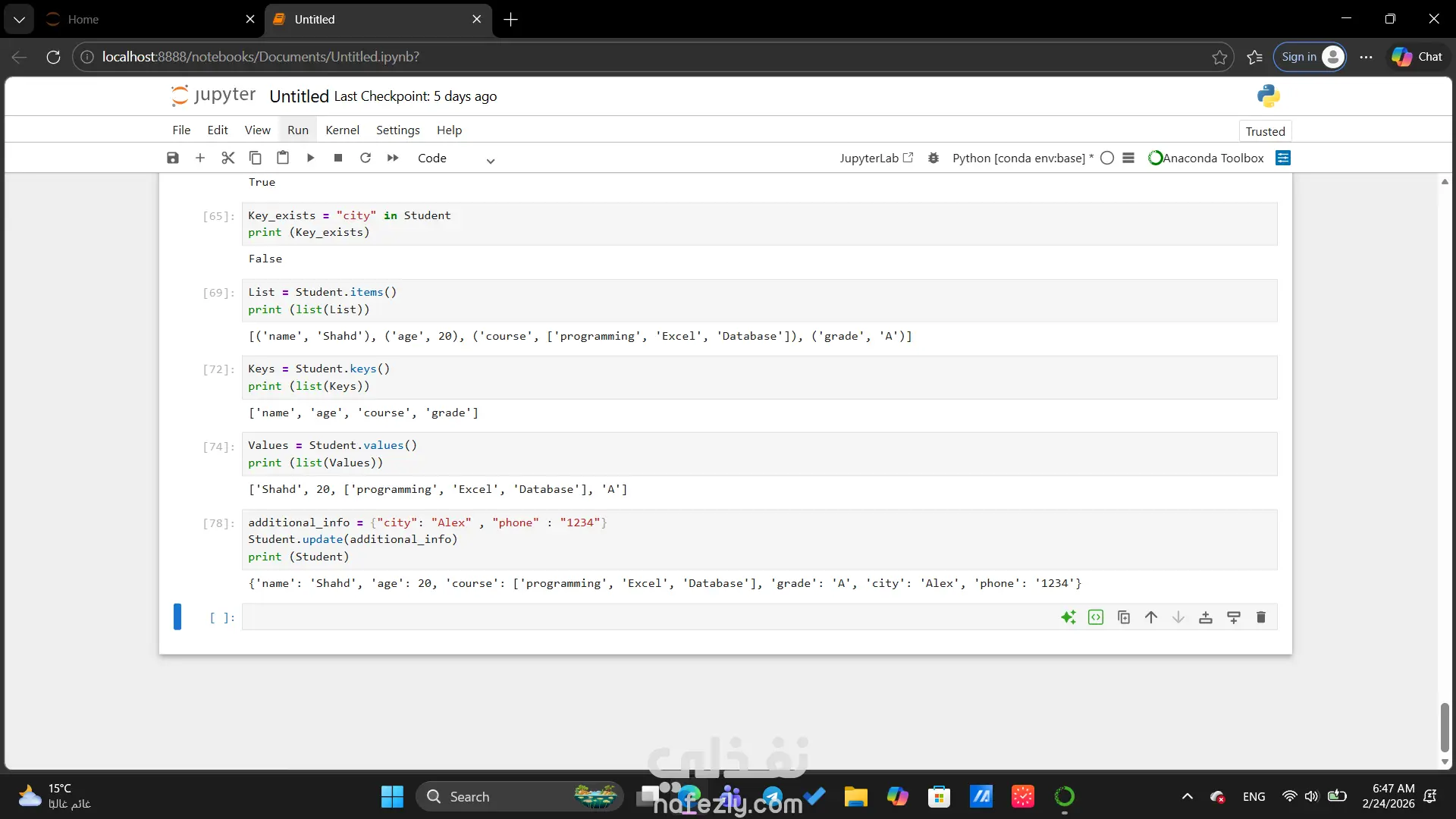The image size is (1456, 819).
Task: Reload the page
Action: click(53, 57)
